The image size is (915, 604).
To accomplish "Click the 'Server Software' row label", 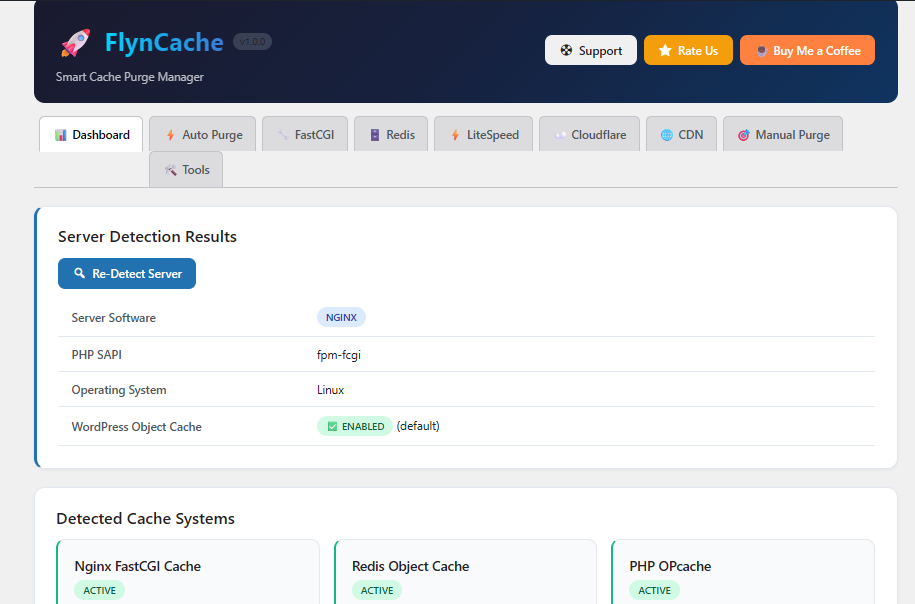I will [x=114, y=318].
